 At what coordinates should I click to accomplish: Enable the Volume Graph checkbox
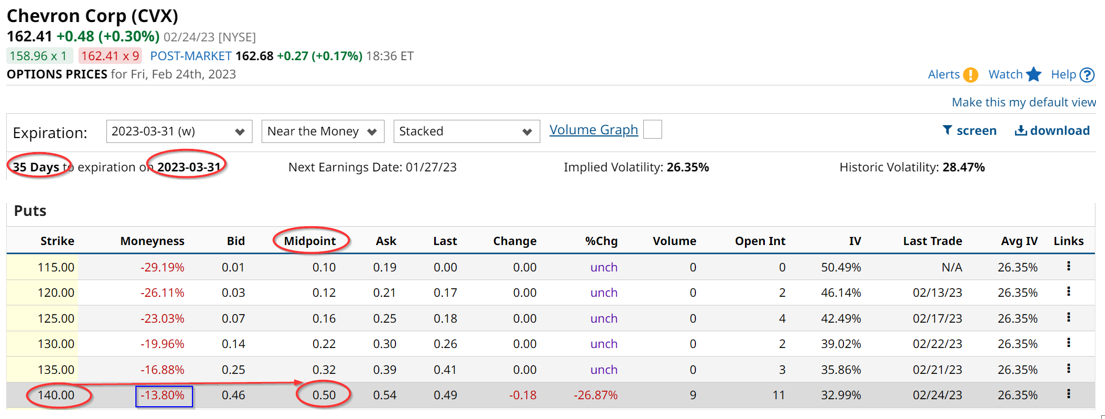[653, 130]
